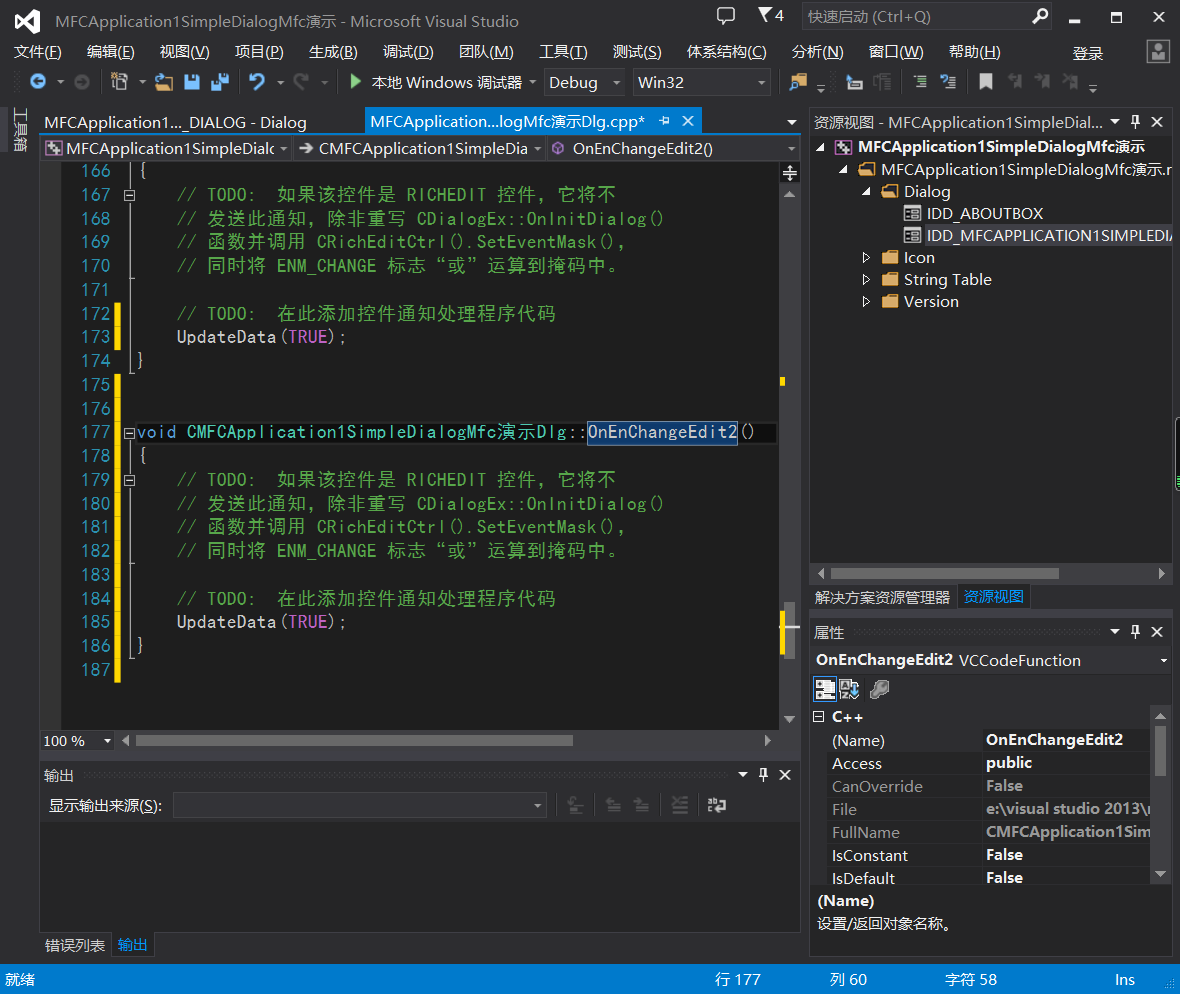Start debugging with the green play arrow

[x=355, y=82]
